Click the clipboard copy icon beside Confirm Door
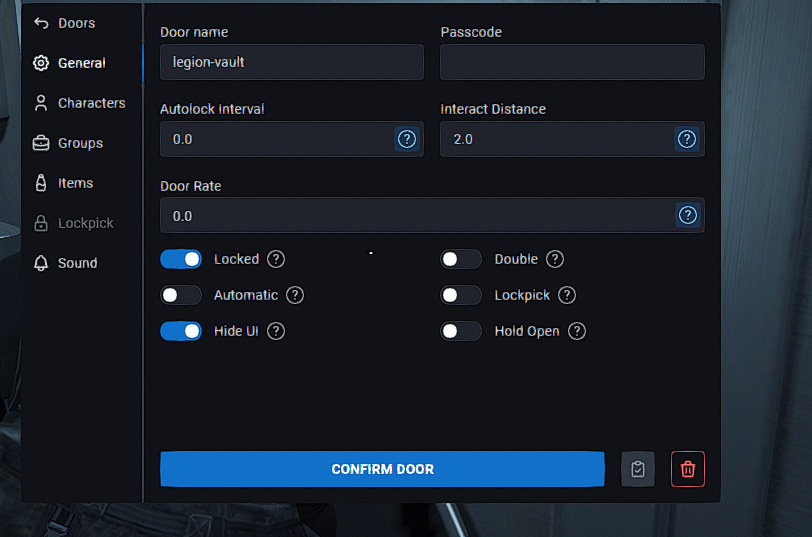Image resolution: width=812 pixels, height=537 pixels. click(637, 469)
